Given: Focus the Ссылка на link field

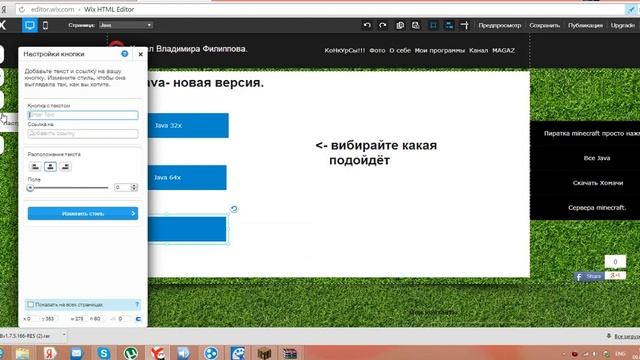Looking at the screenshot, I should point(83,133).
